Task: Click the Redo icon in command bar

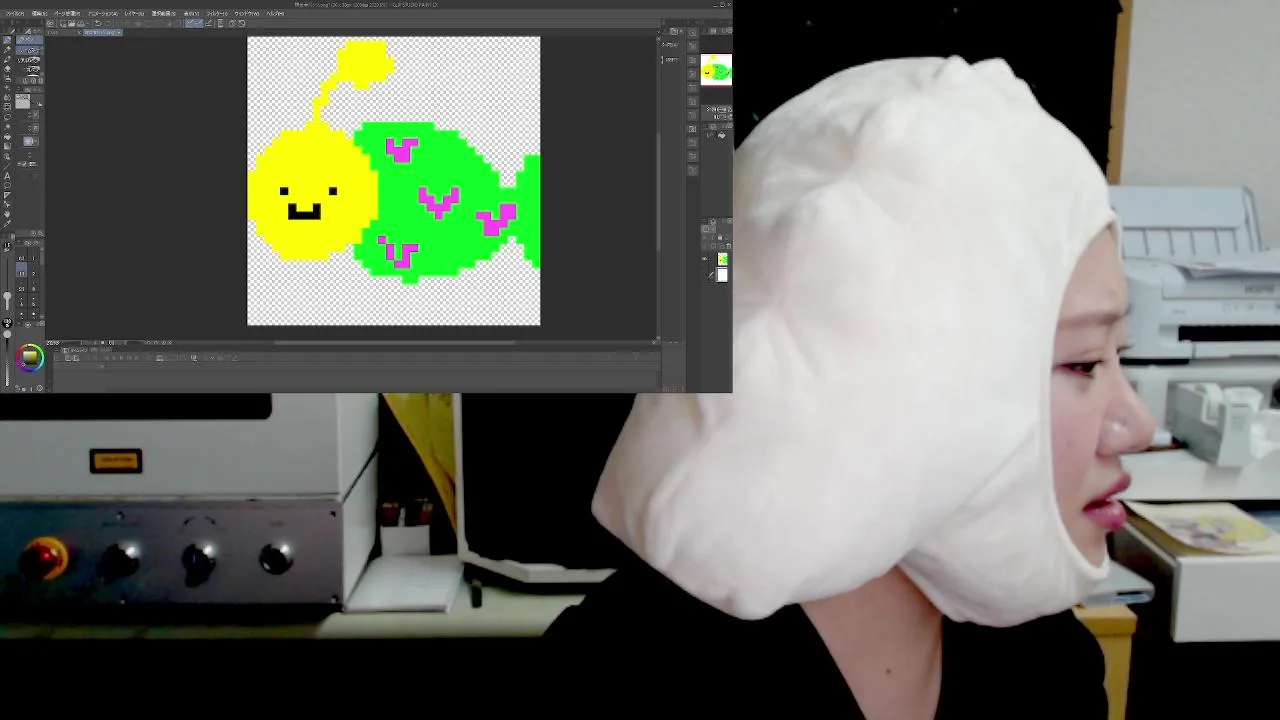Action: pos(108,23)
